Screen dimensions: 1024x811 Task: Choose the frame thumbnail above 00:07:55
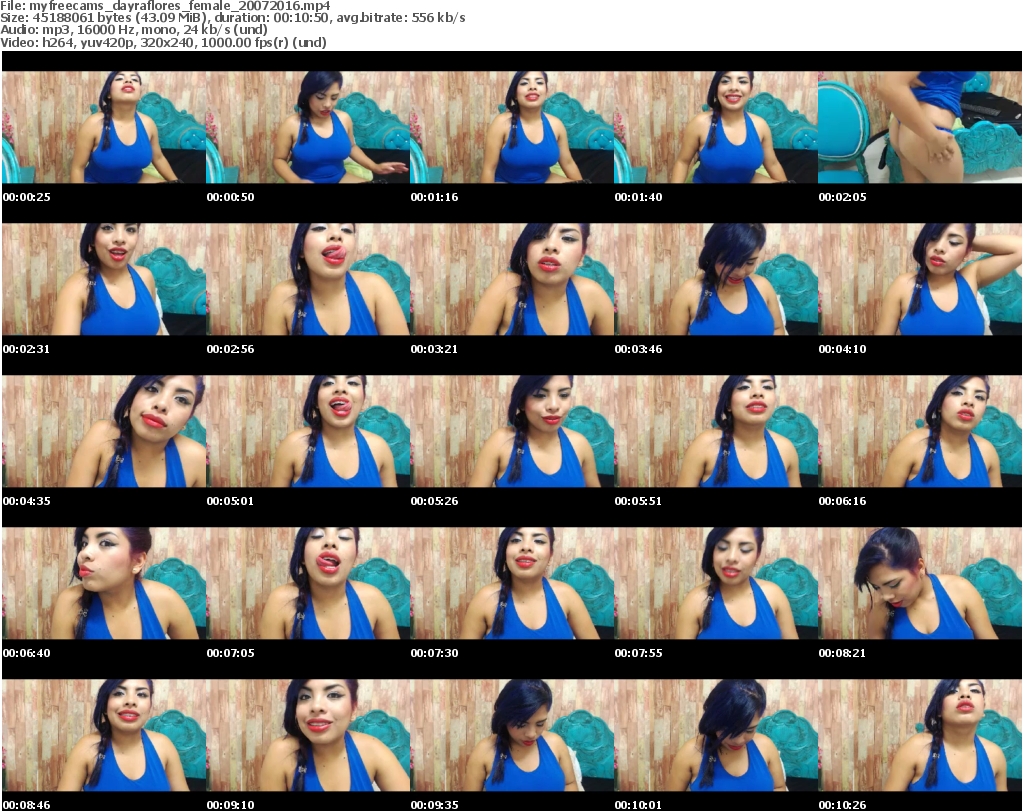(716, 584)
